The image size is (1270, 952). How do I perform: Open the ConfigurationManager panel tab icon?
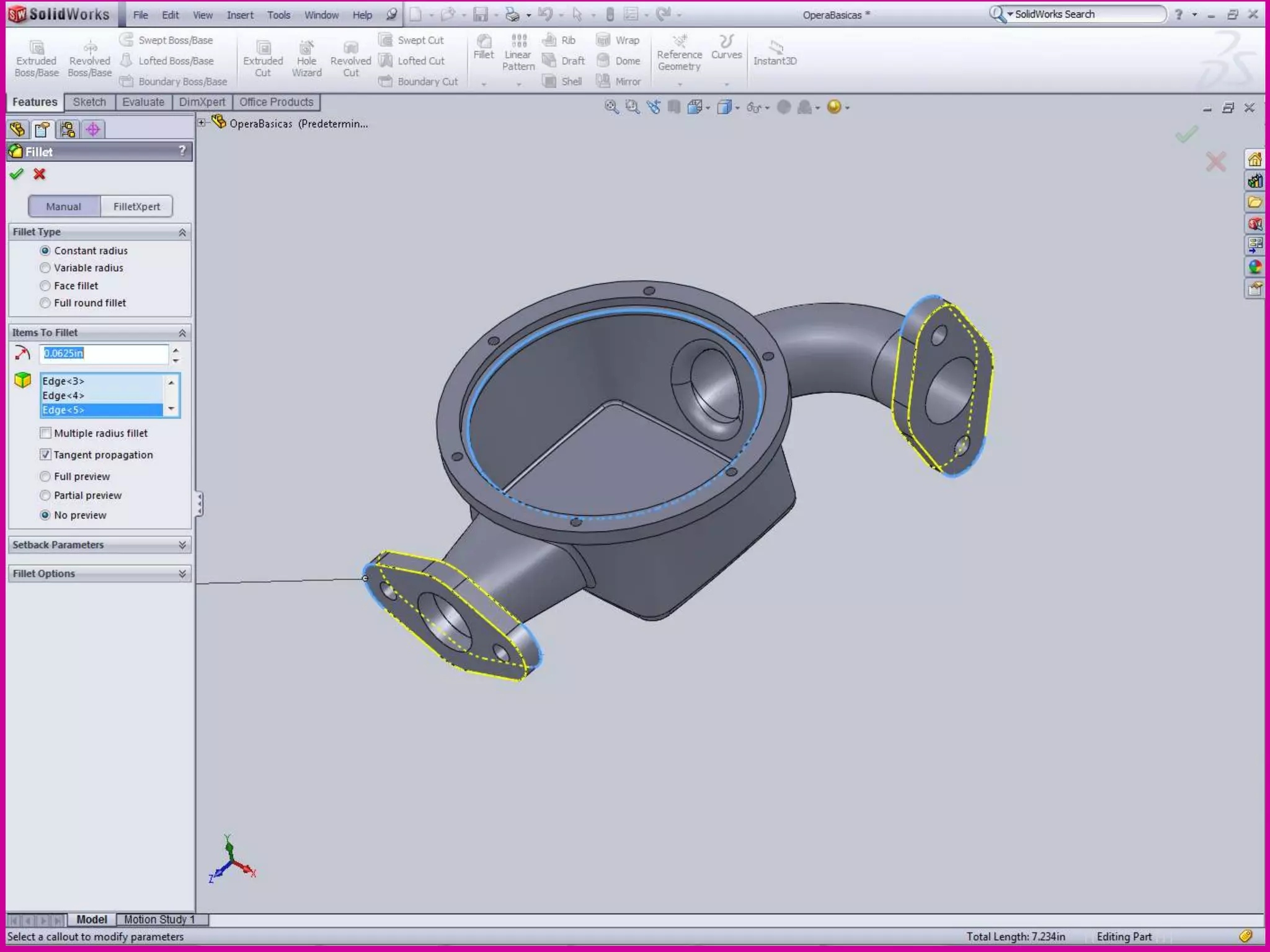pyautogui.click(x=68, y=129)
